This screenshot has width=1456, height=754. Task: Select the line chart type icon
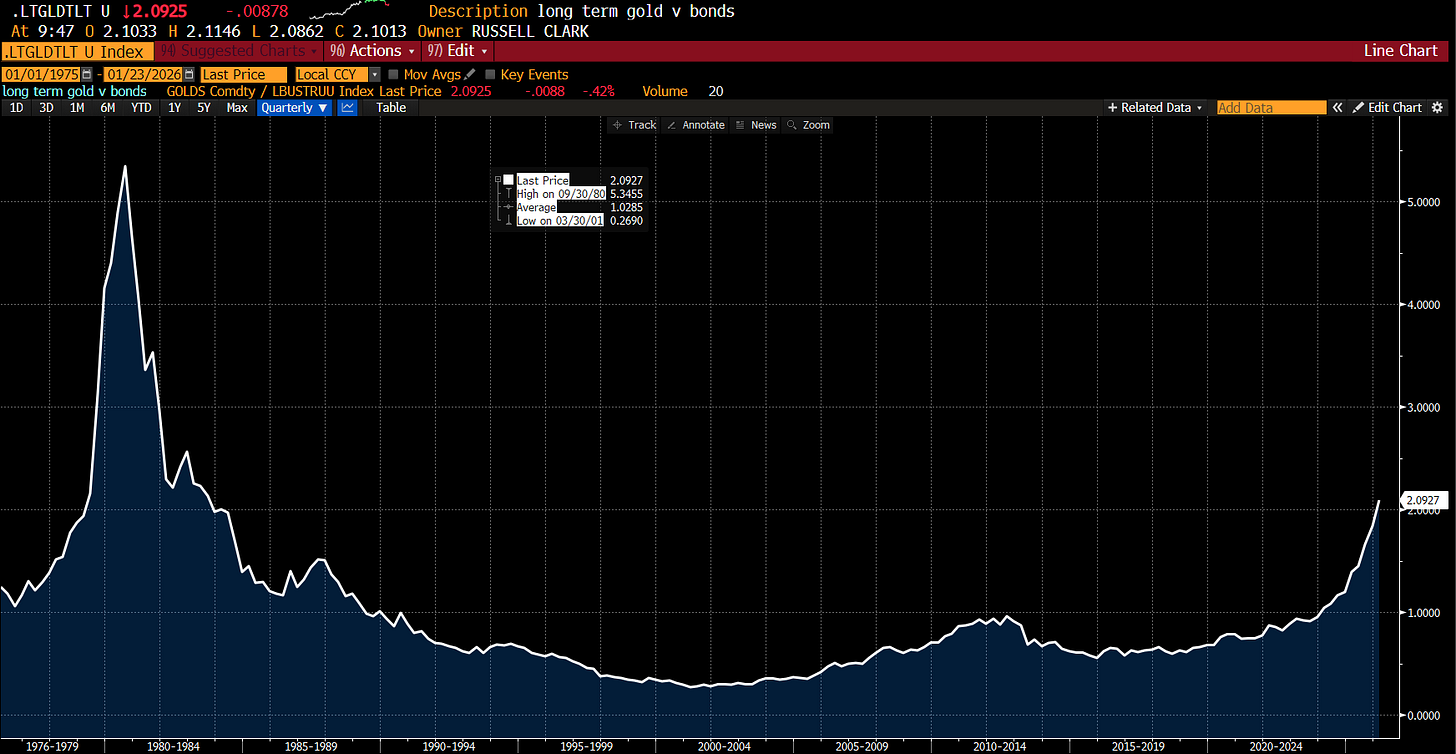[348, 107]
